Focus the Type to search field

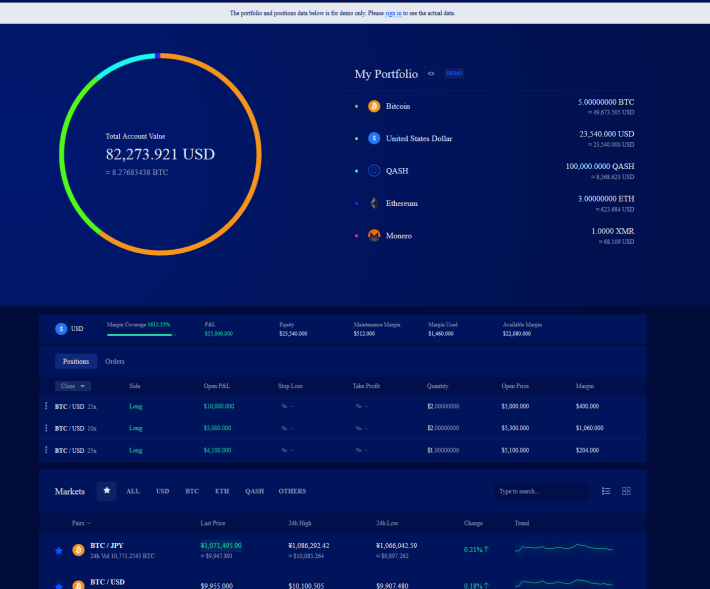pos(541,491)
